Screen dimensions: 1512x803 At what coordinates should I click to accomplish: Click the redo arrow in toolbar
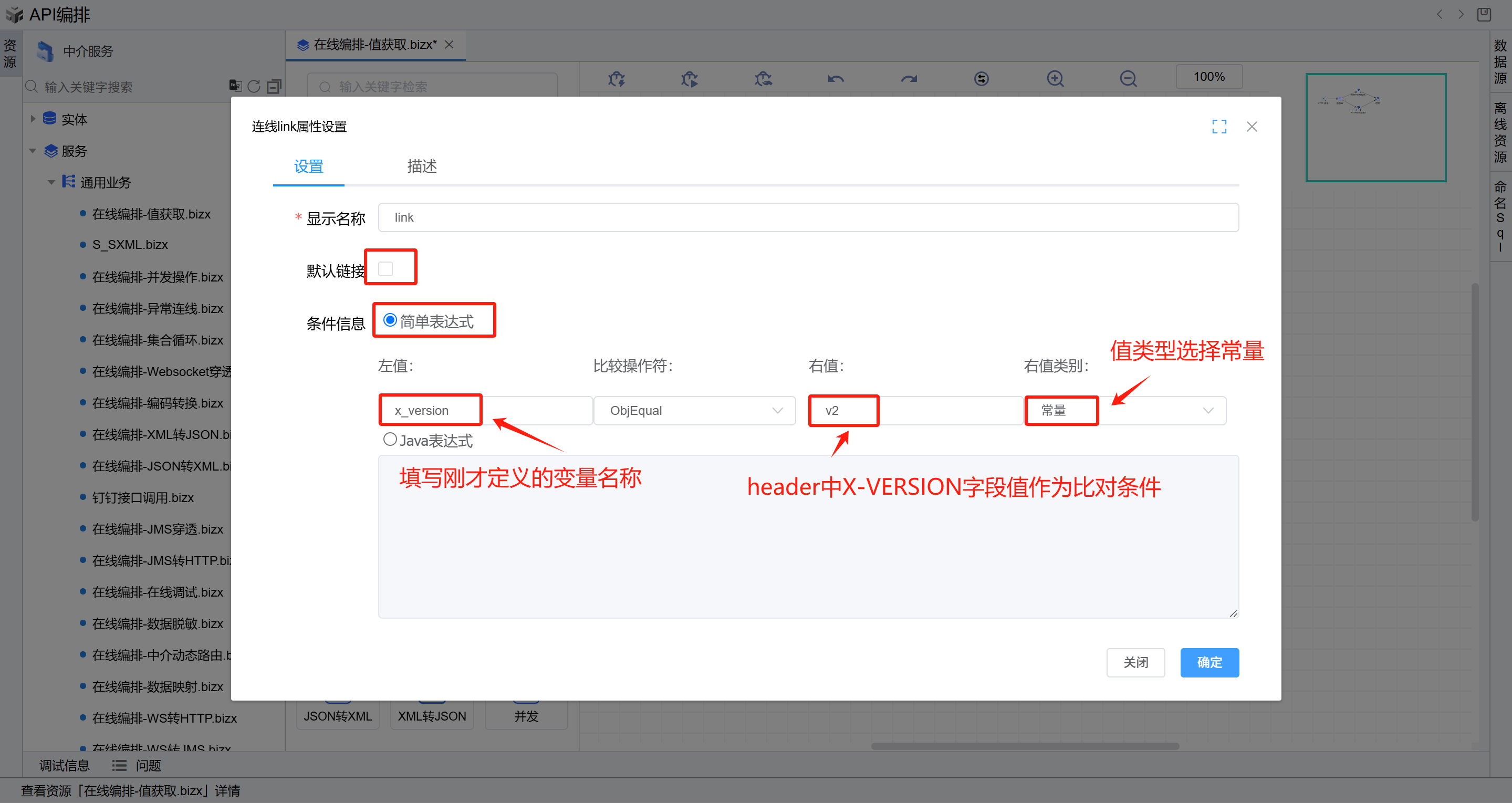(x=909, y=78)
